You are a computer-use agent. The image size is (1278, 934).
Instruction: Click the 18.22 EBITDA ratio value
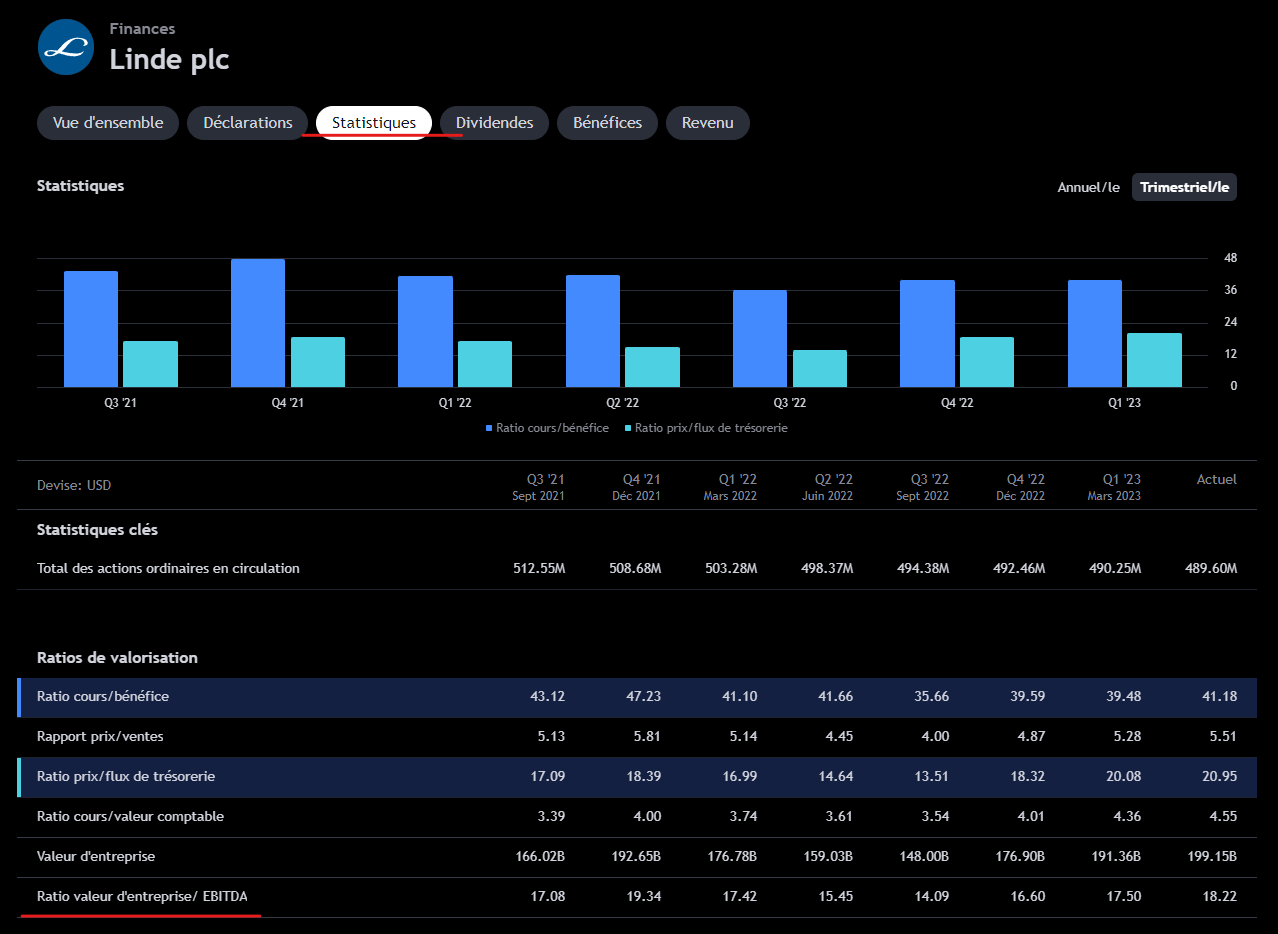pos(1220,897)
